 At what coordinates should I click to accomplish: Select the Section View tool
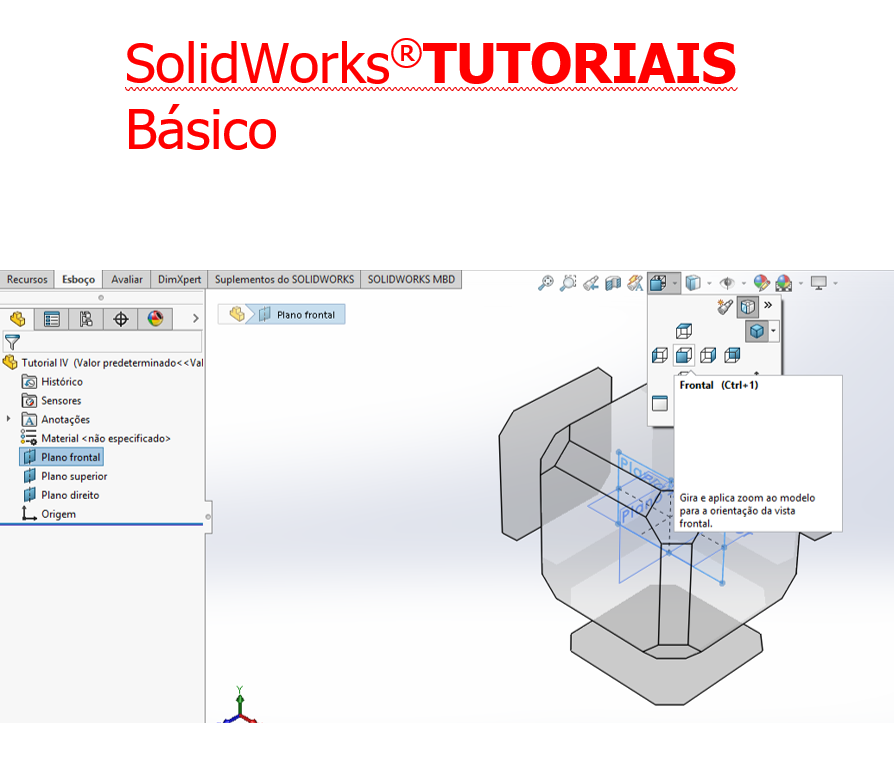(x=612, y=283)
